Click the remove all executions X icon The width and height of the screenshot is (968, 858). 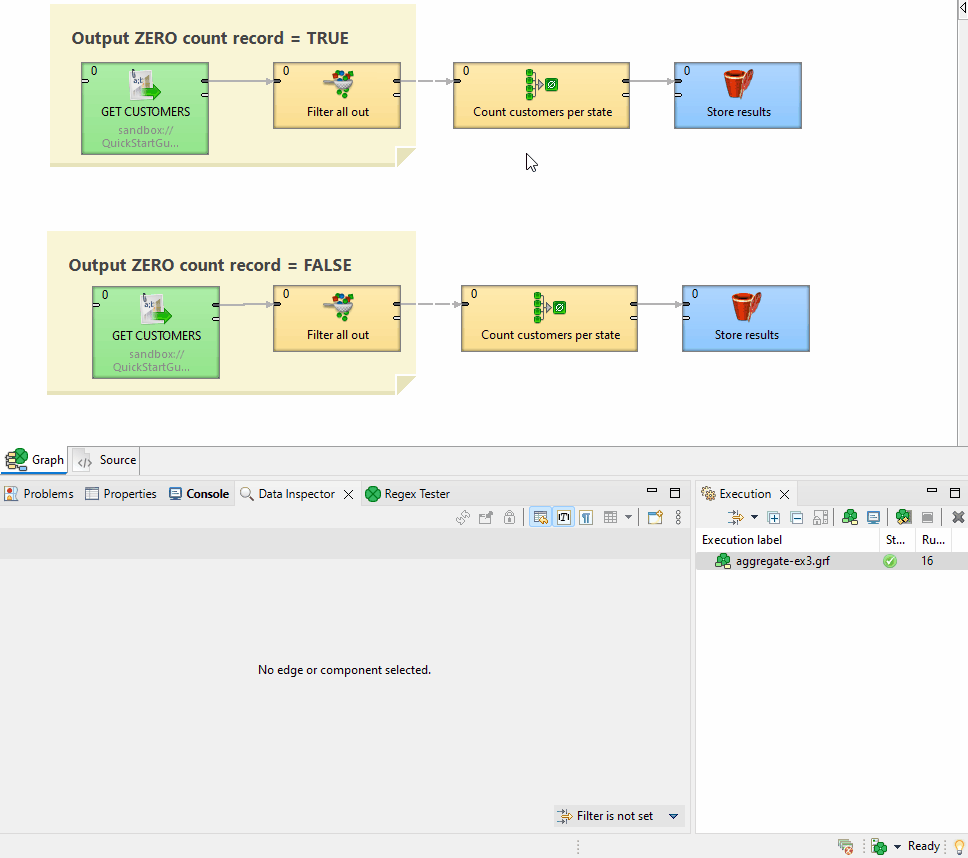pos(956,517)
